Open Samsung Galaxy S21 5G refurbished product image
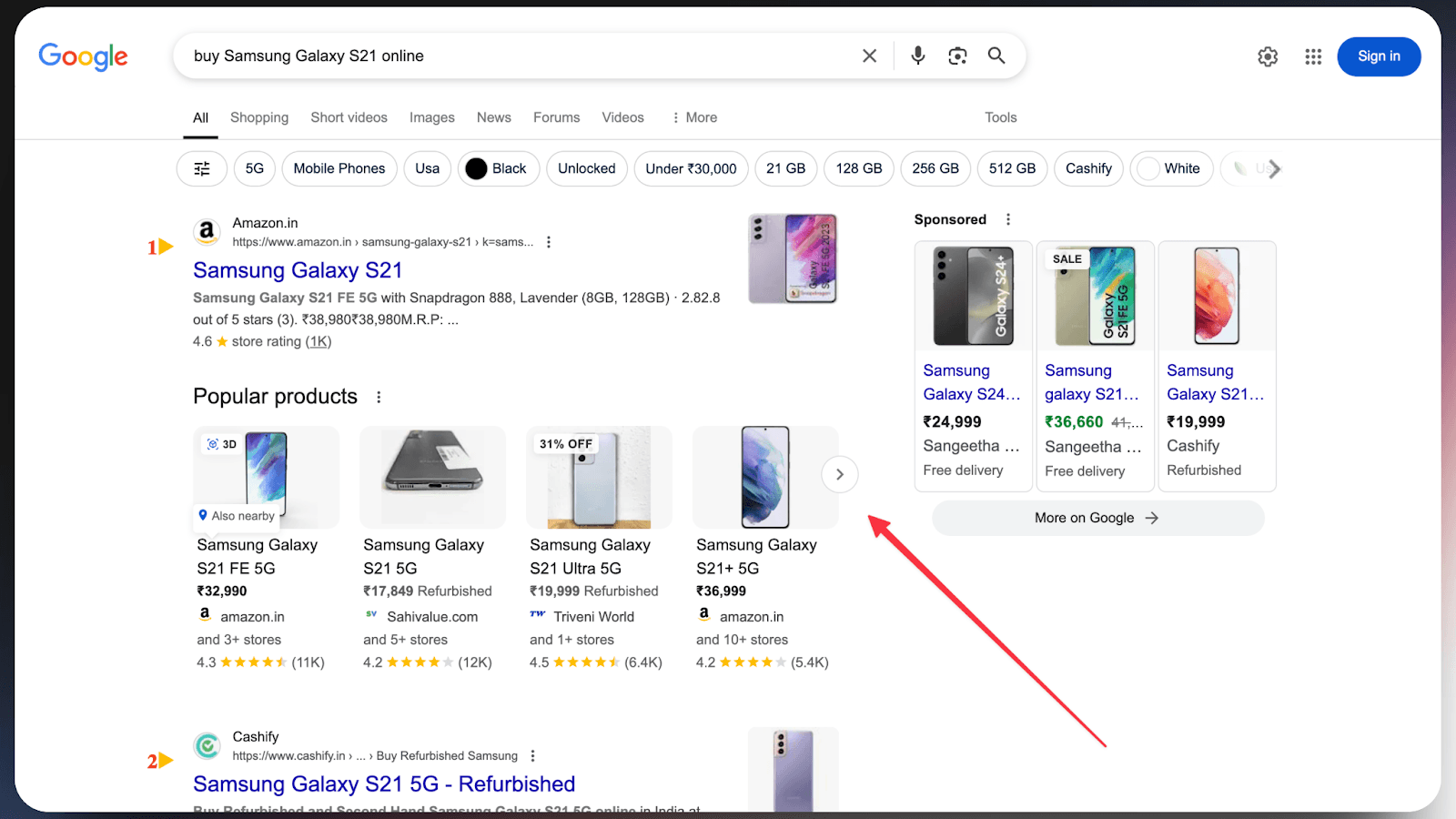The height and width of the screenshot is (819, 1456). (433, 478)
